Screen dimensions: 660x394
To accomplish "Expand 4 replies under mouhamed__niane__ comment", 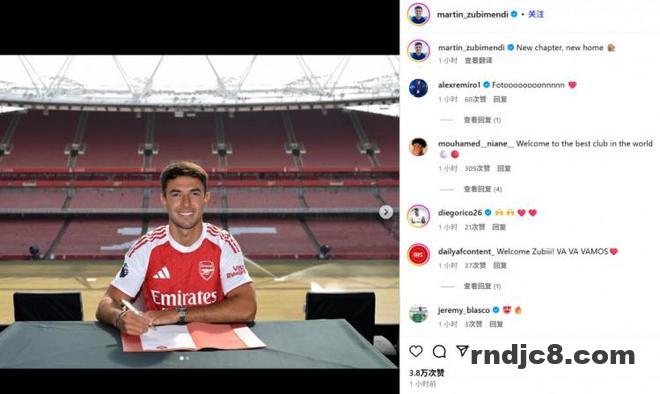I will (483, 189).
